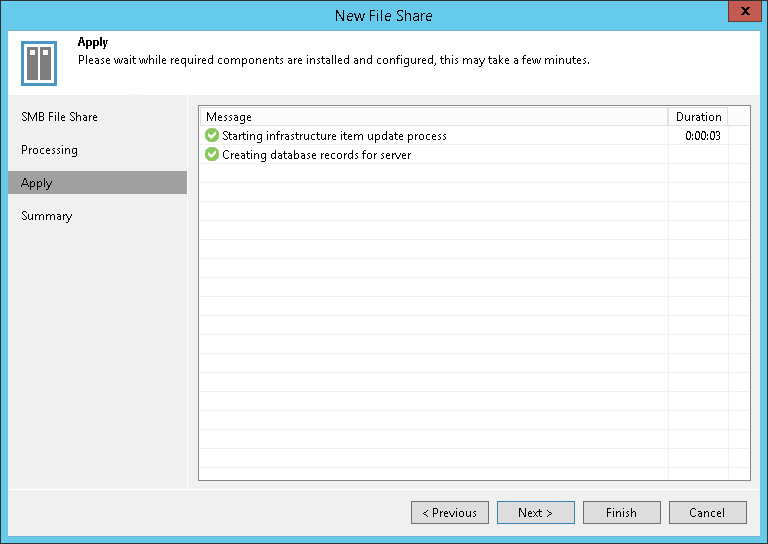Close the New File Share window
The height and width of the screenshot is (544, 768).
(741, 14)
